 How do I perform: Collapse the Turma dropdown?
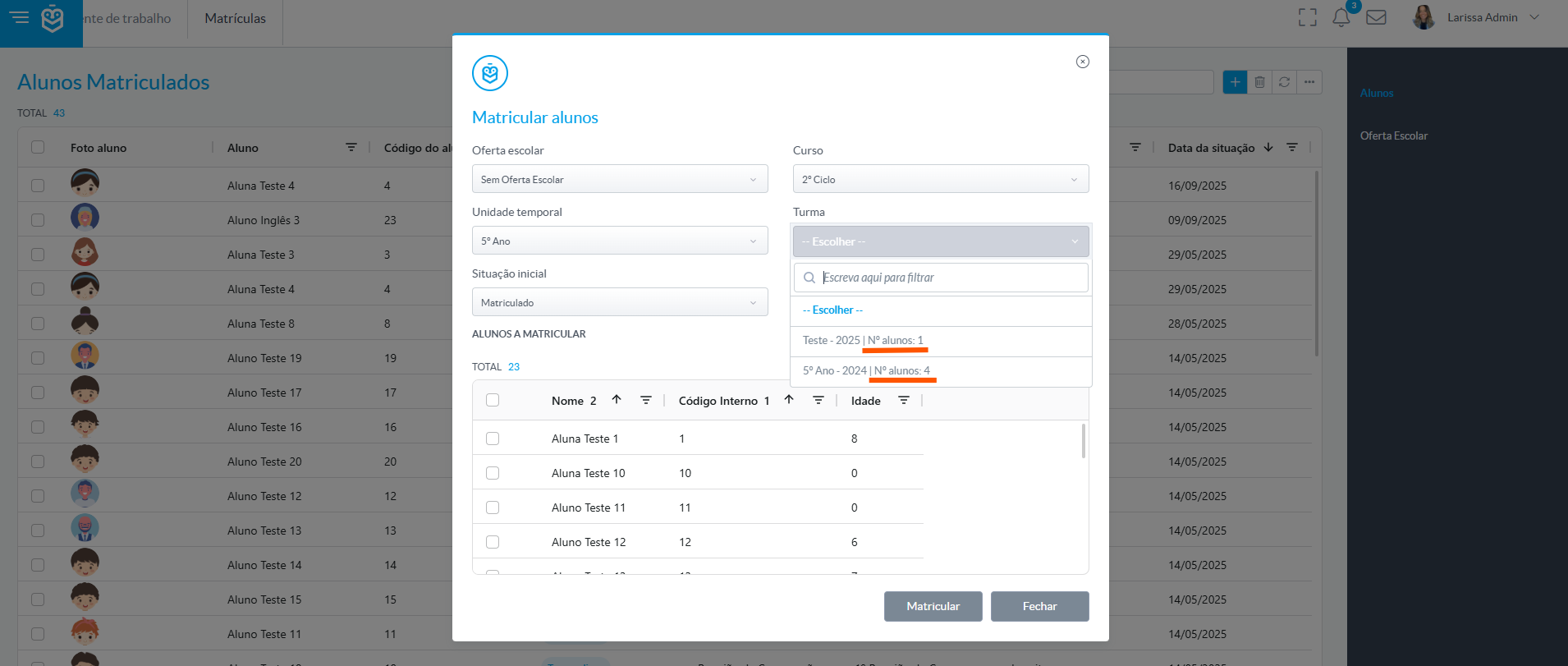(x=941, y=241)
